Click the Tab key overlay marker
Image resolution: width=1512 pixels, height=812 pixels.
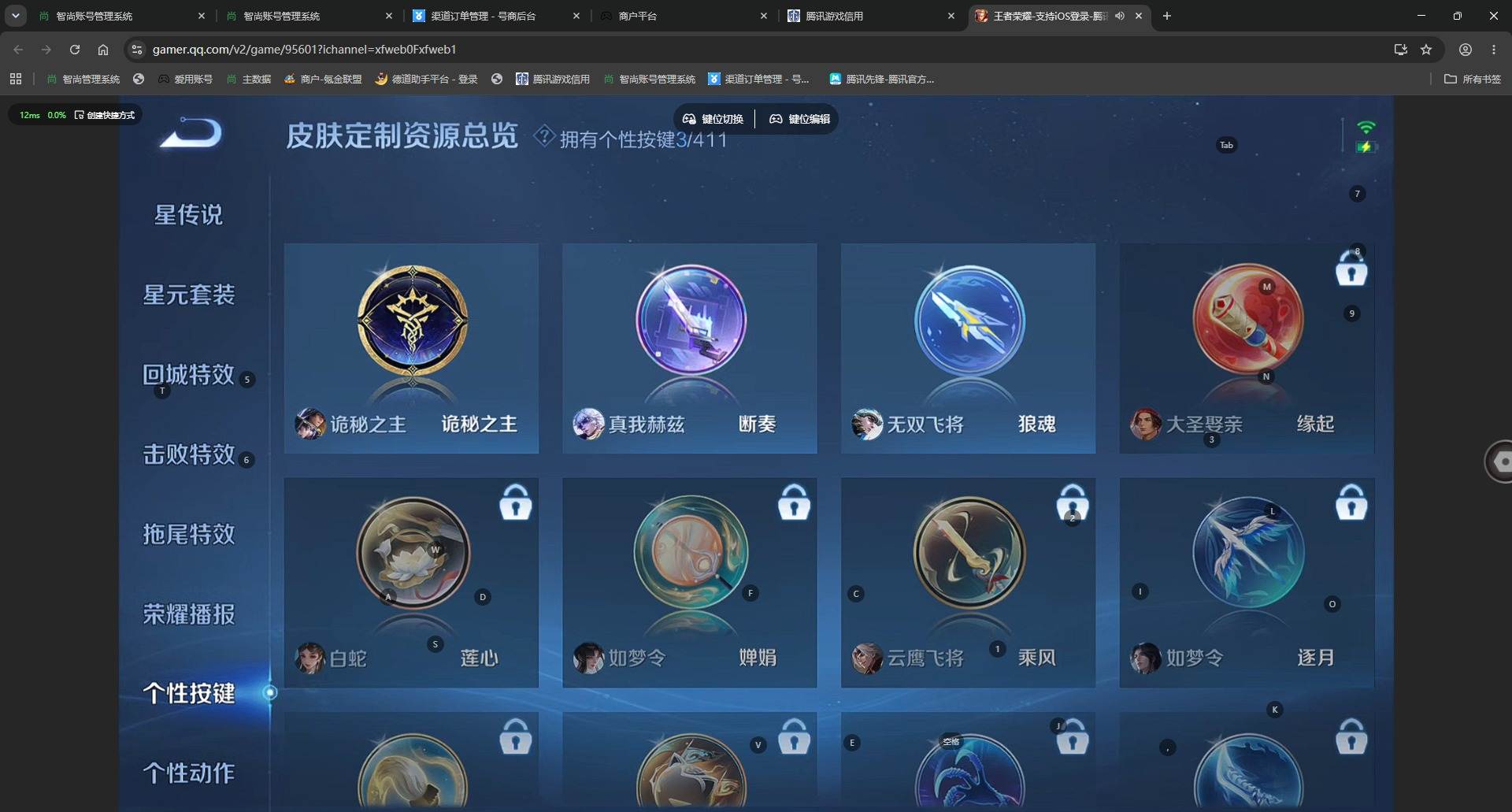pyautogui.click(x=1226, y=145)
